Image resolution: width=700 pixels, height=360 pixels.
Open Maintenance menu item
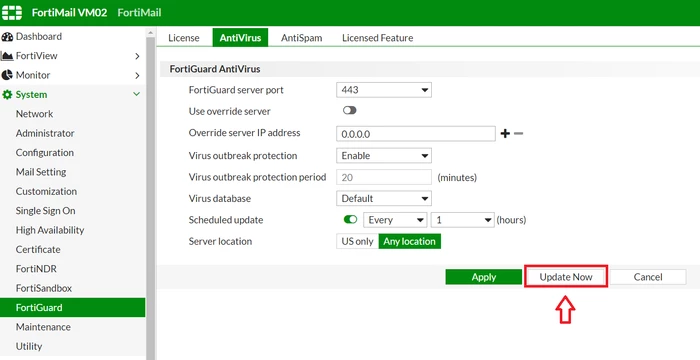pyautogui.click(x=43, y=327)
